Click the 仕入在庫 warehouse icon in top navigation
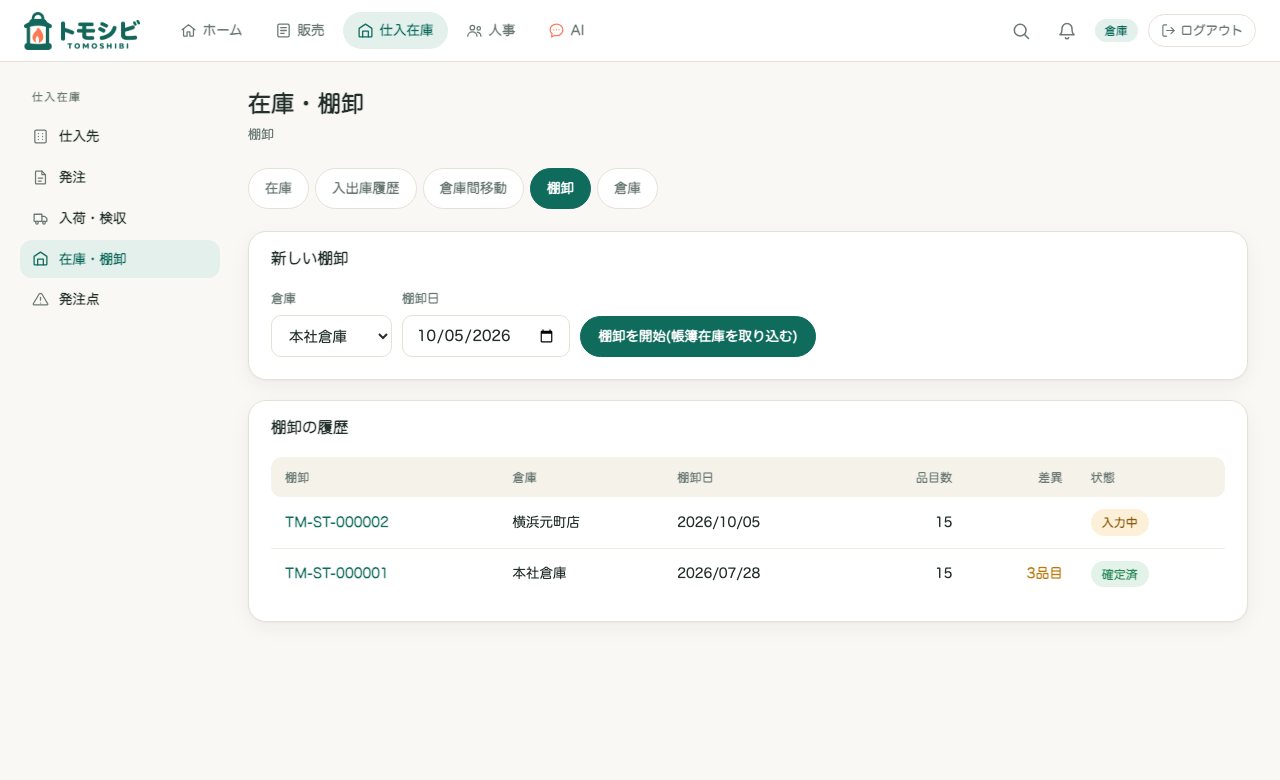This screenshot has width=1280, height=780. (x=365, y=31)
